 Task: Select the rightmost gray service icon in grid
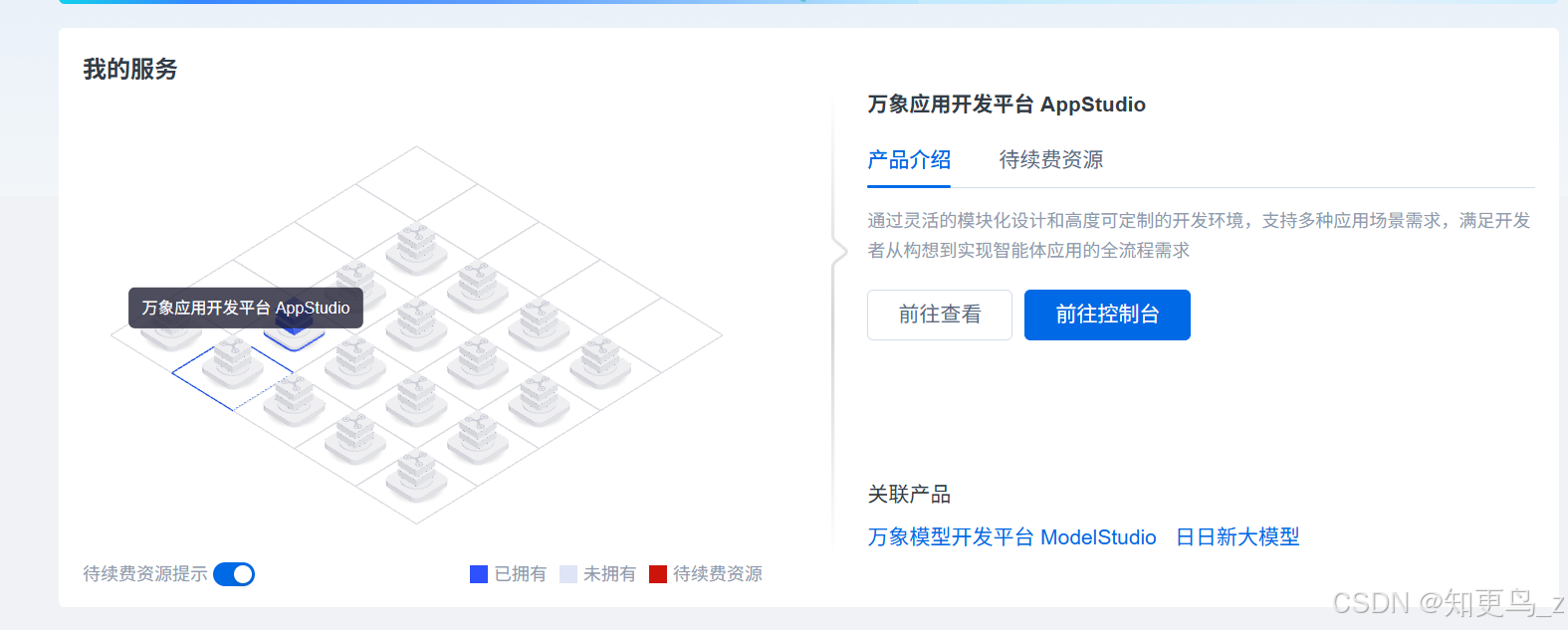(x=600, y=362)
